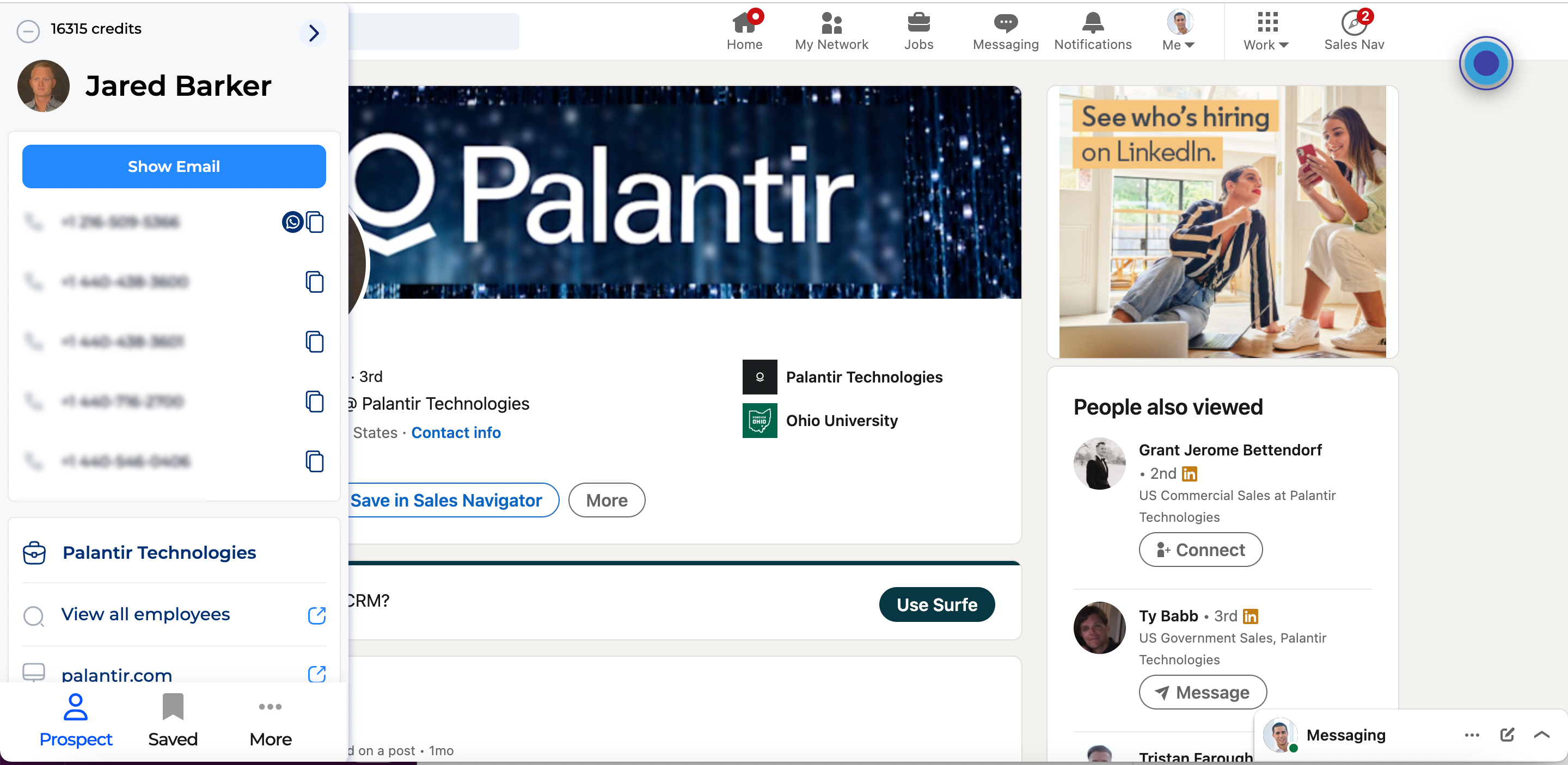Open Grant Jerome Bettendorf's profile
Viewport: 1568px width, 765px height.
click(1230, 450)
